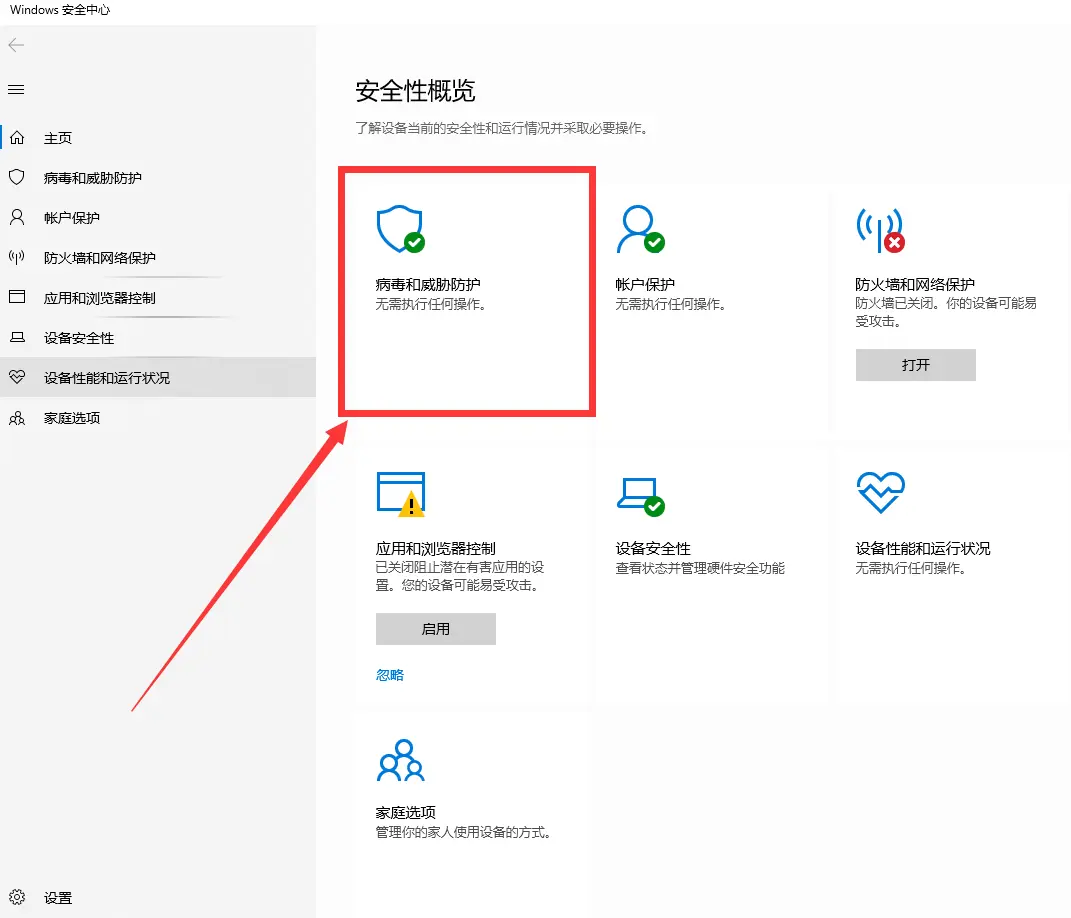The width and height of the screenshot is (1071, 918).
Task: Click the 启用 button under app browser control
Action: (436, 628)
